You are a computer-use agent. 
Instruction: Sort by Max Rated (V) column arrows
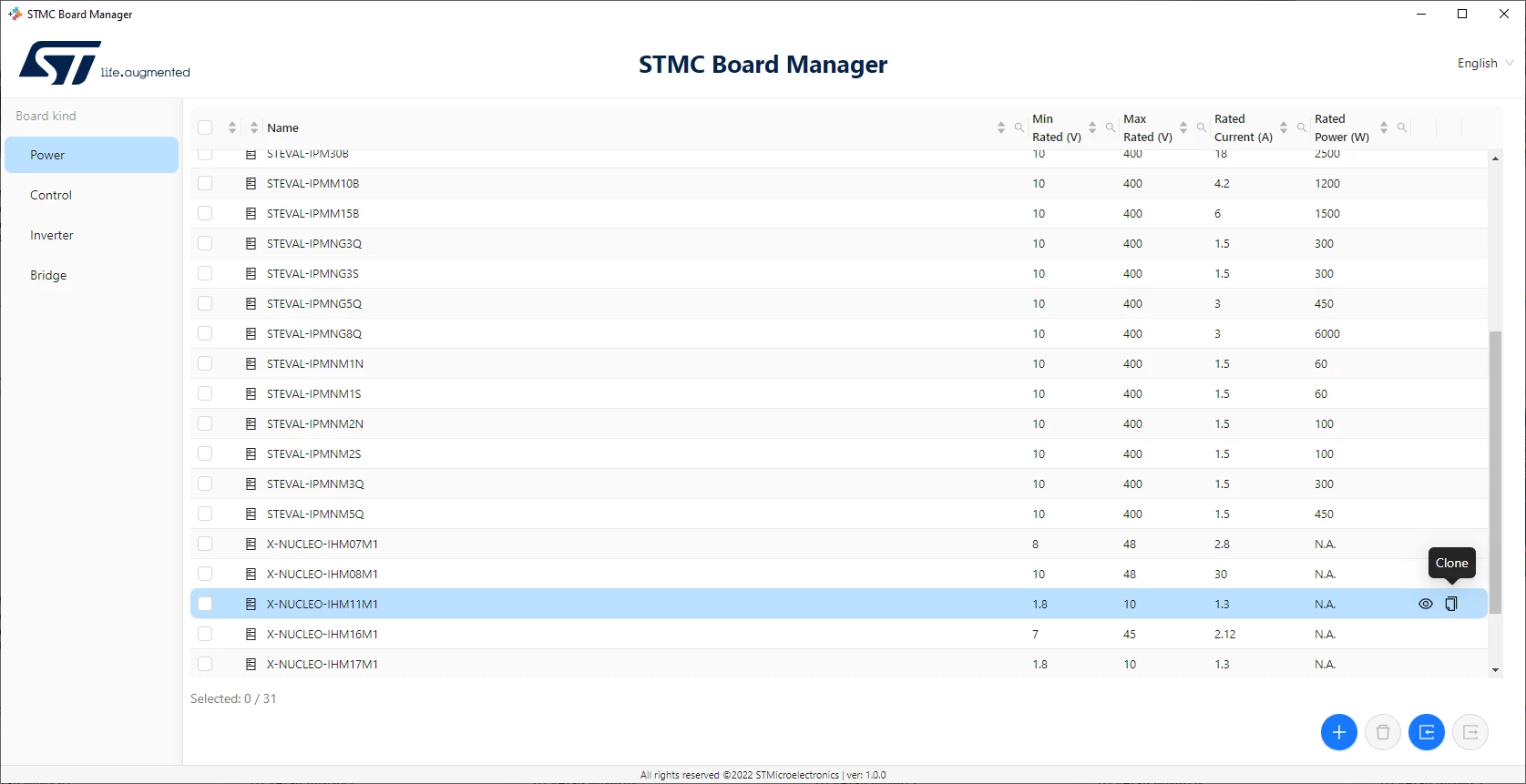click(1183, 127)
